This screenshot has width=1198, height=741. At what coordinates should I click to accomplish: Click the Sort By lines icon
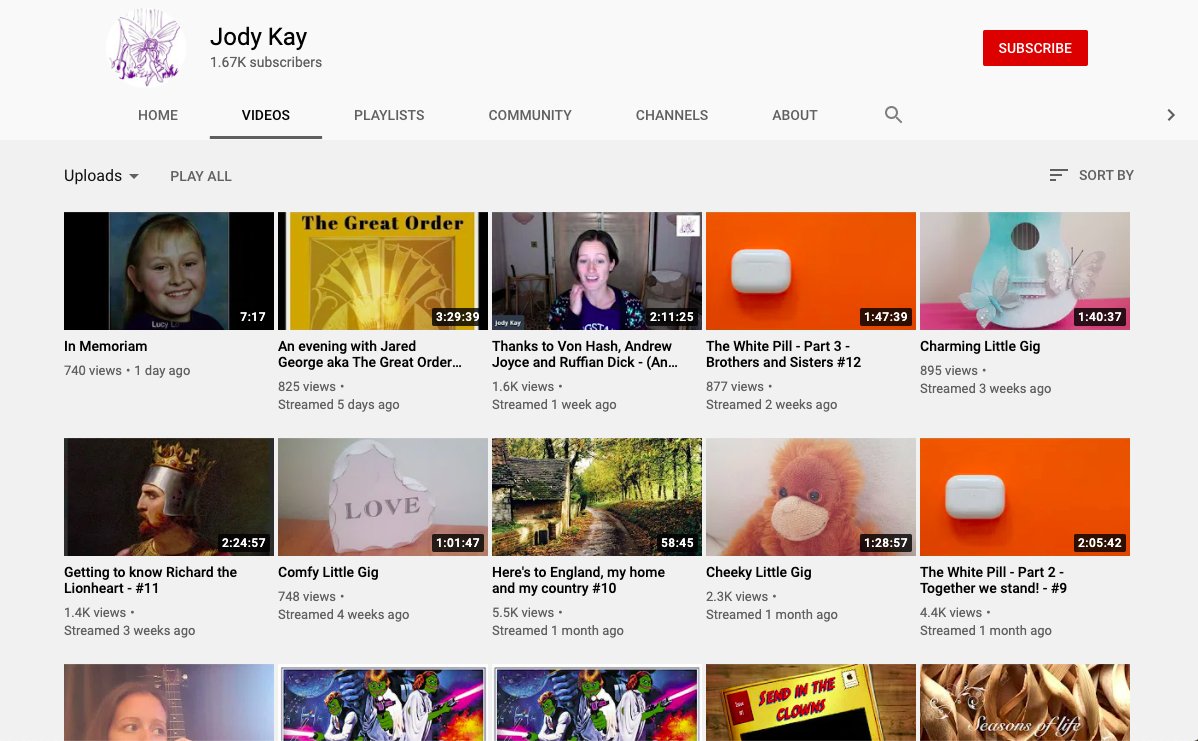pyautogui.click(x=1058, y=175)
